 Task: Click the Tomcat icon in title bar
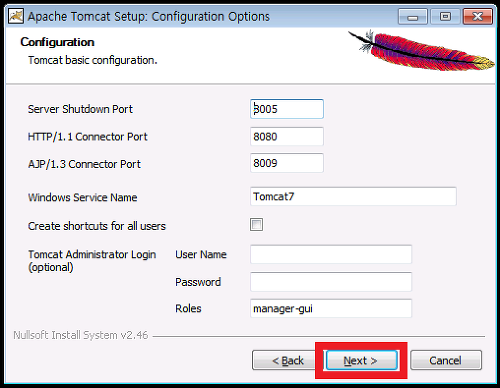(x=16, y=16)
